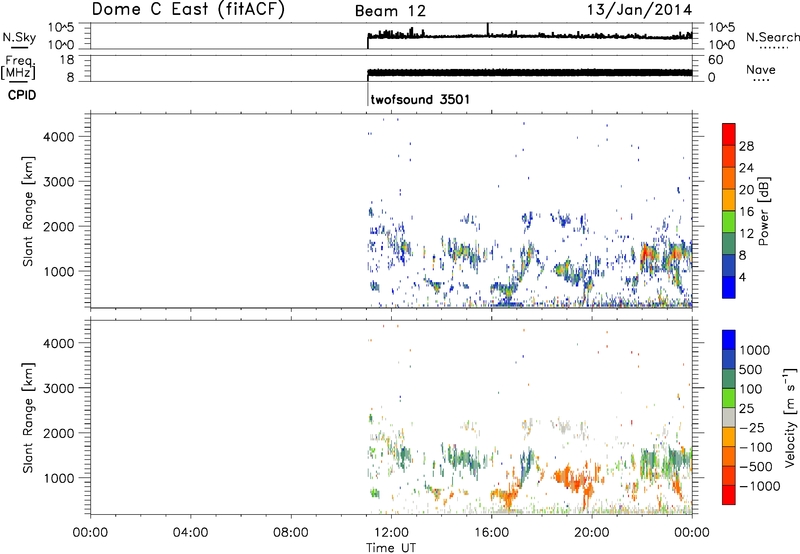Click the '28' power colorbar tick label
This screenshot has height=554, width=800.
(746, 146)
